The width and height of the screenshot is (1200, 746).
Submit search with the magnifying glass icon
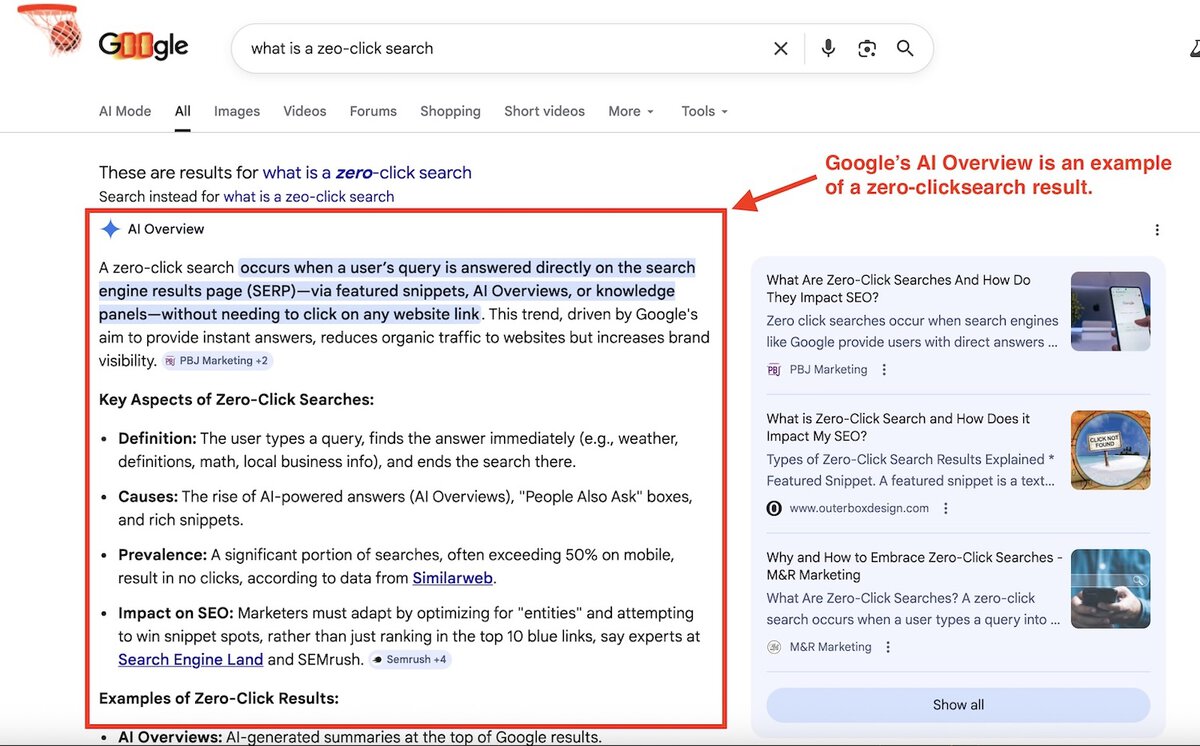point(905,48)
